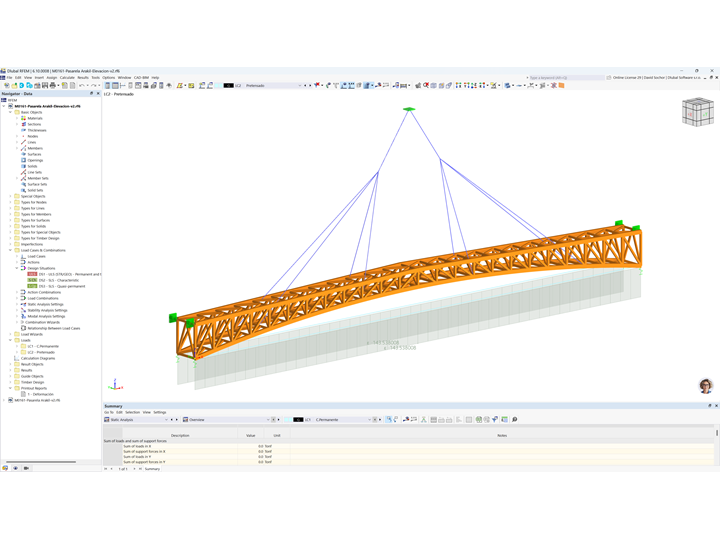Click the magnifier search icon in Summary toolbar
Screen dimensions: 720x540
515,419
